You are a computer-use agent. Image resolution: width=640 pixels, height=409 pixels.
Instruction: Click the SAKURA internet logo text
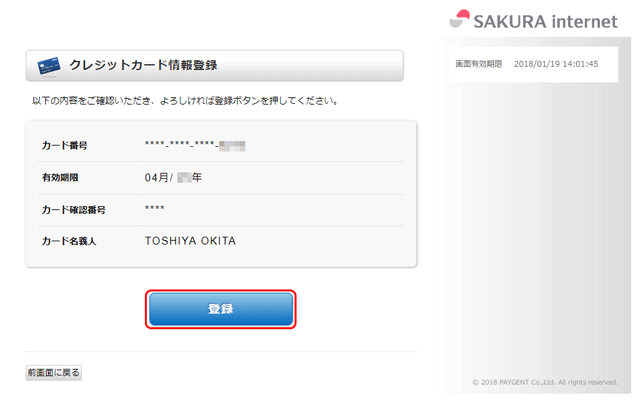(x=545, y=19)
